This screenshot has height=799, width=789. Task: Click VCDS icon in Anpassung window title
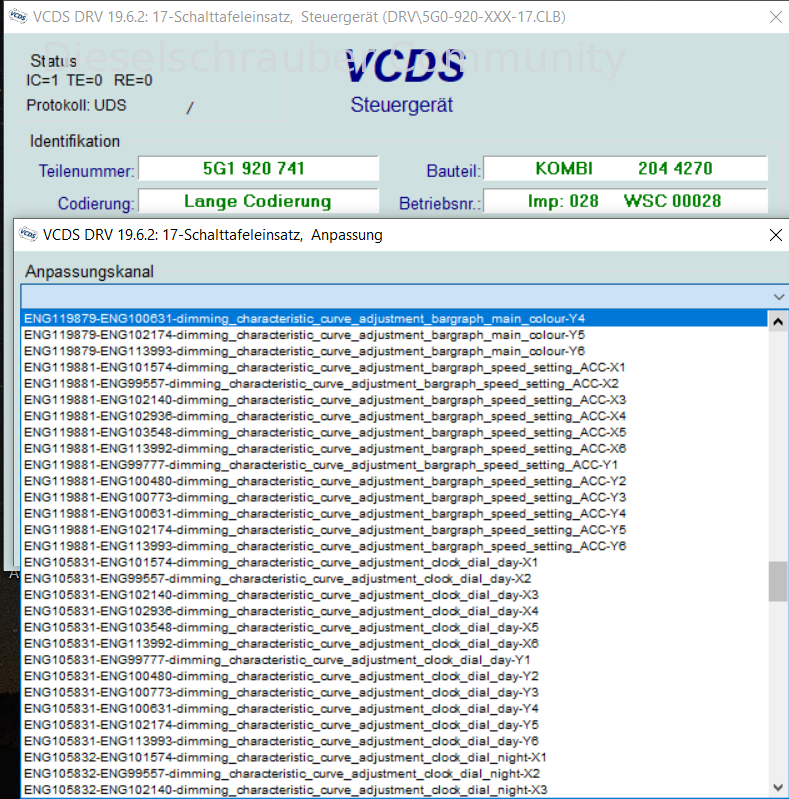28,234
